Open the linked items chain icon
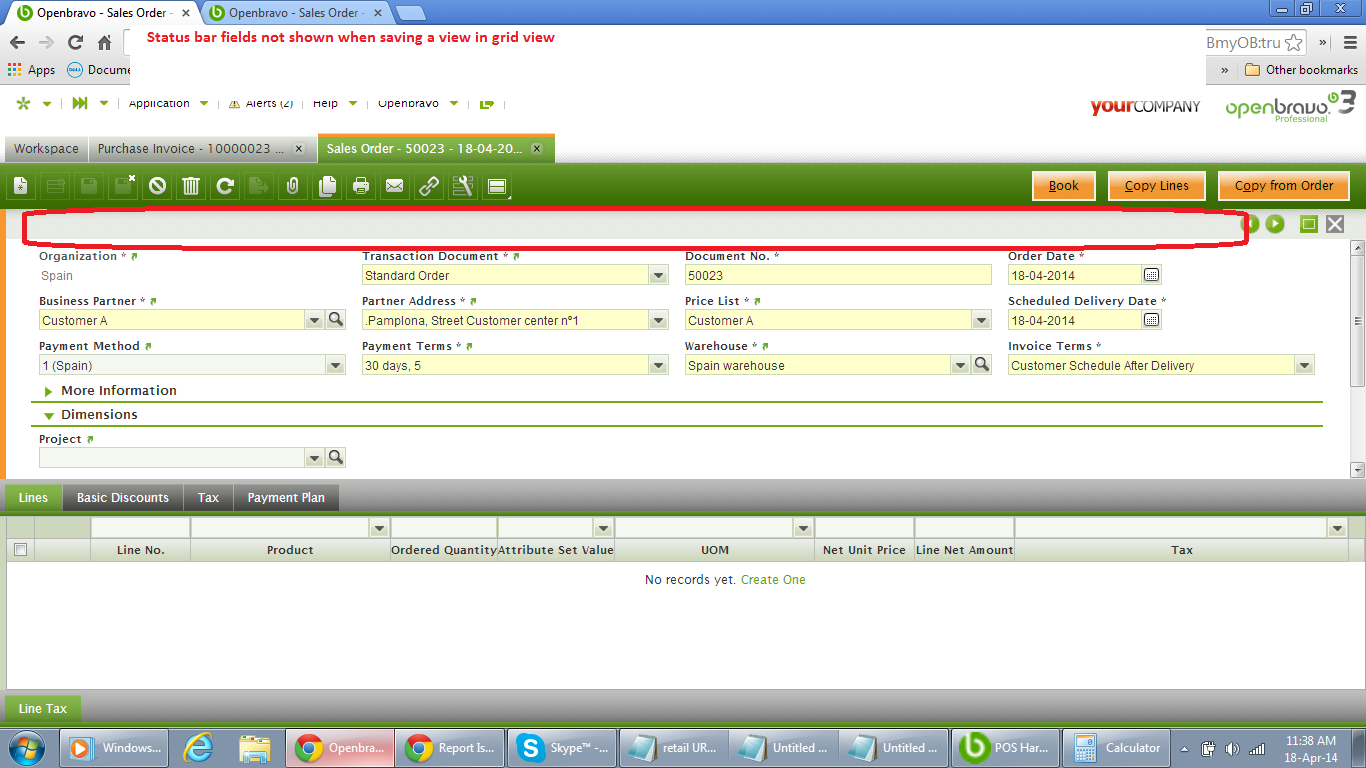 click(x=429, y=186)
